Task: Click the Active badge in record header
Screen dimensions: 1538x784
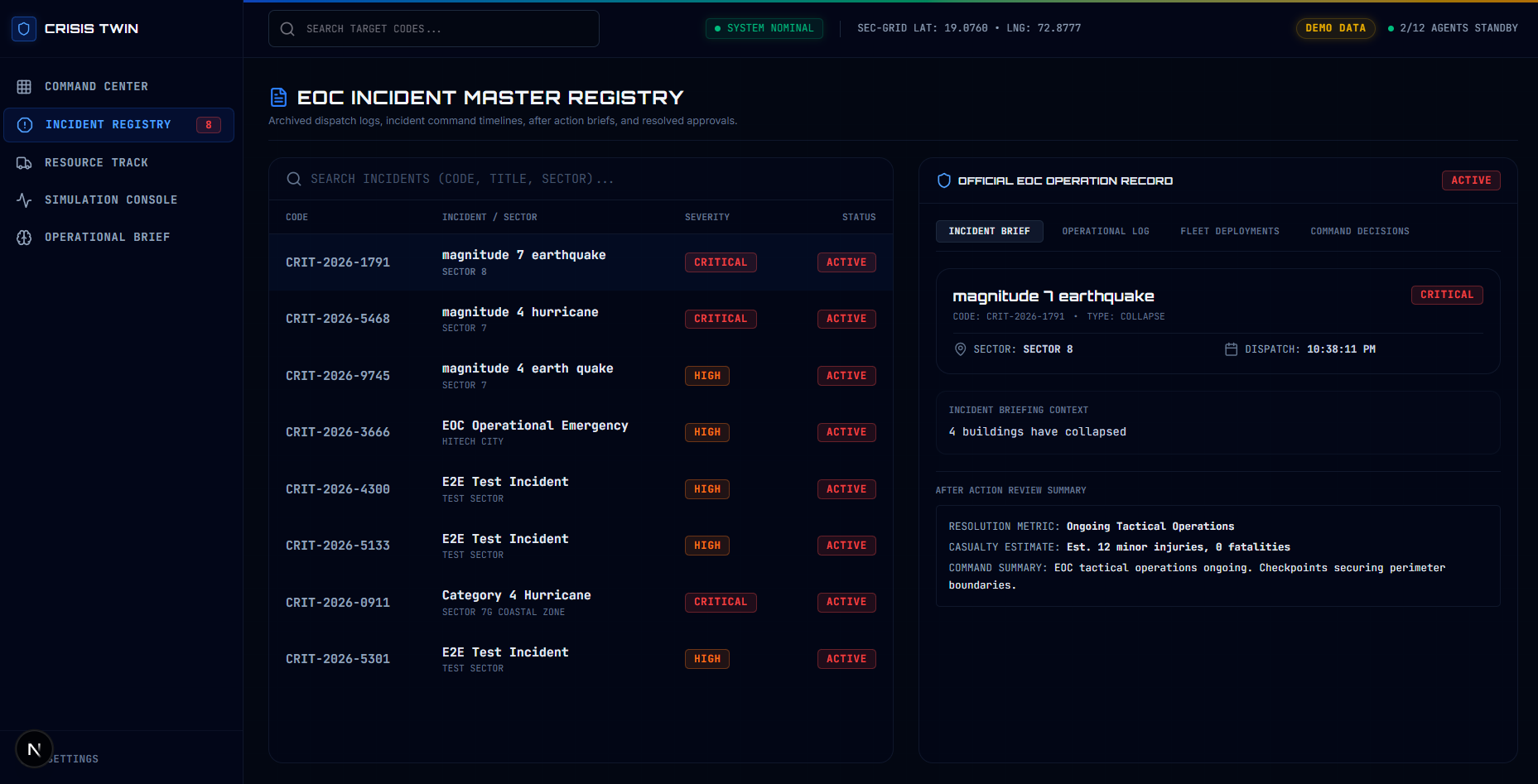Action: click(1471, 180)
